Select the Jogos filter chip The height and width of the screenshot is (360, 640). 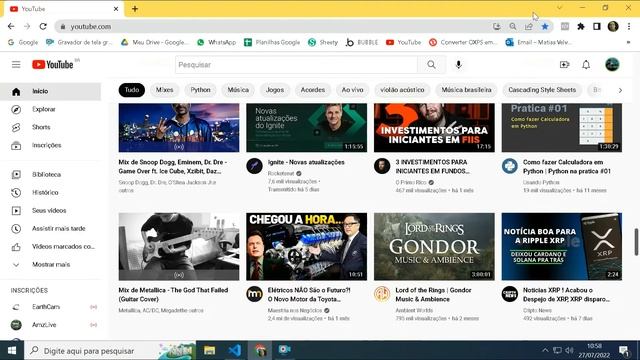click(x=275, y=90)
